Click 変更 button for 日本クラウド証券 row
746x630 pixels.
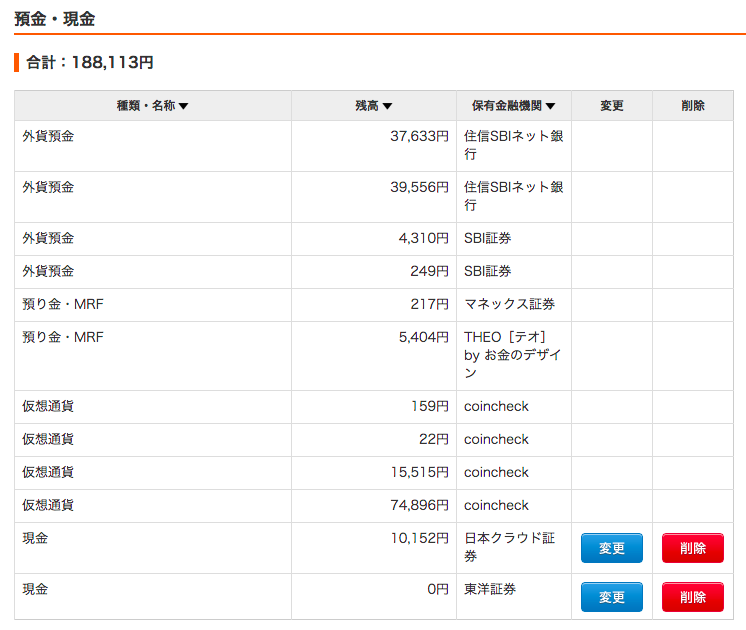(x=611, y=548)
